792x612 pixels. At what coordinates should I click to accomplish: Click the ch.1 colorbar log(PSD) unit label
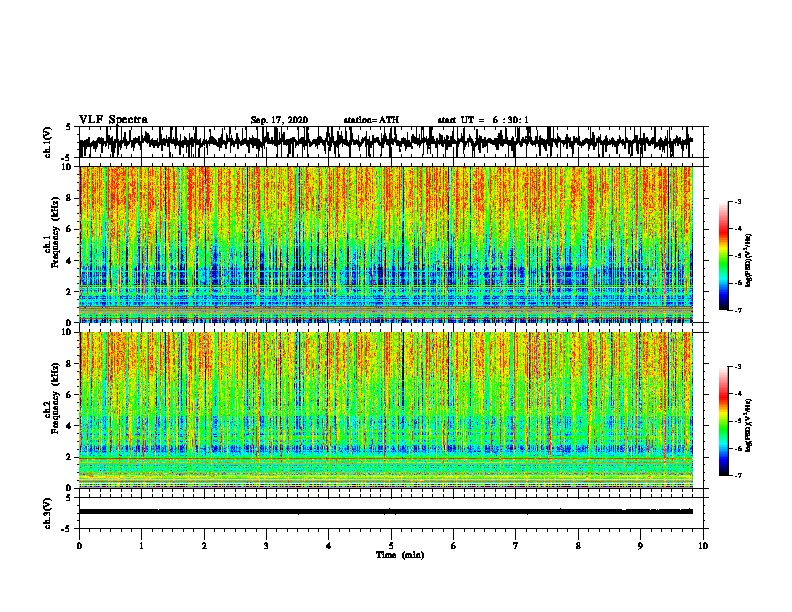pyautogui.click(x=748, y=261)
